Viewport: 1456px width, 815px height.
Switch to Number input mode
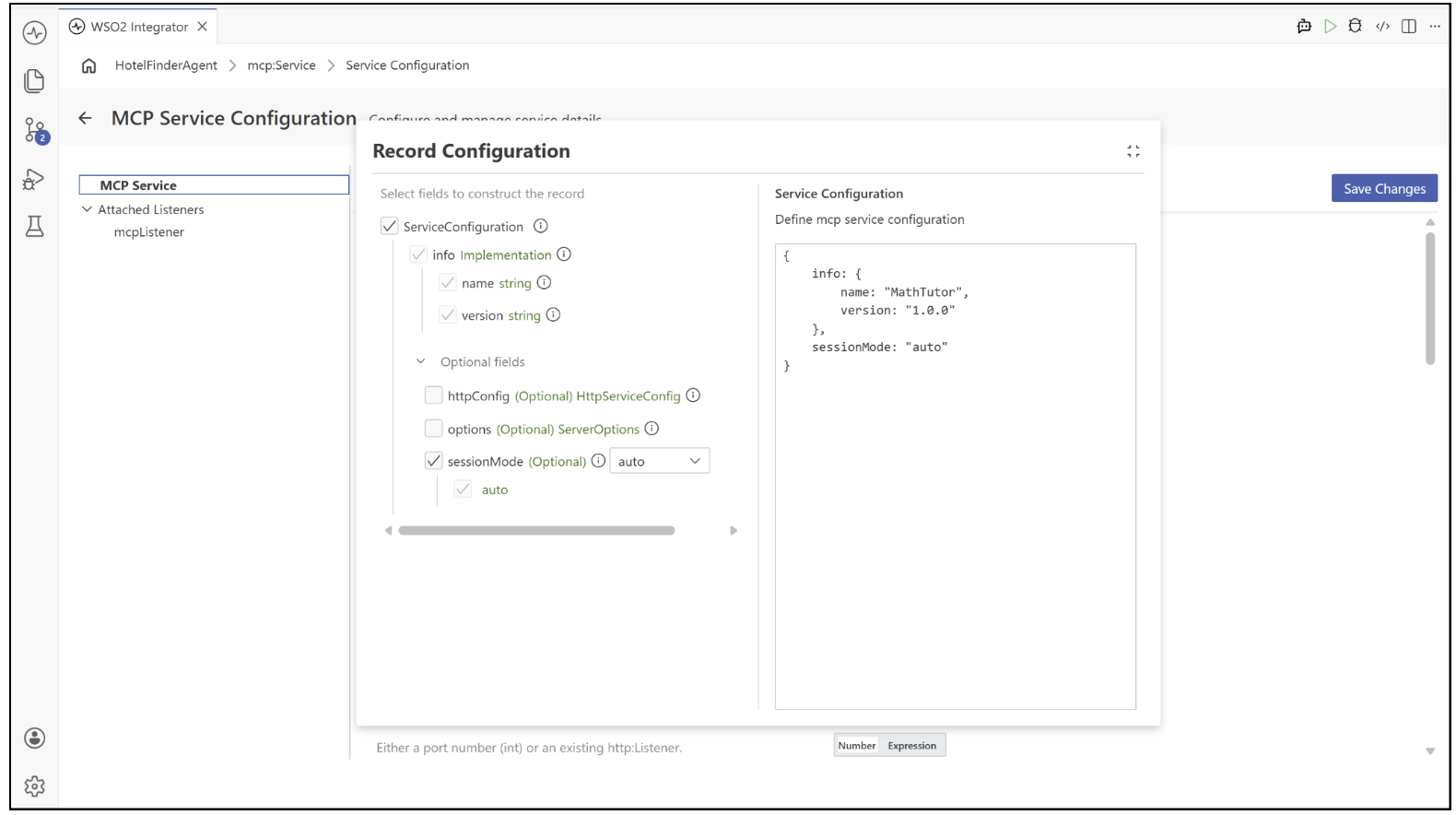pyautogui.click(x=857, y=746)
